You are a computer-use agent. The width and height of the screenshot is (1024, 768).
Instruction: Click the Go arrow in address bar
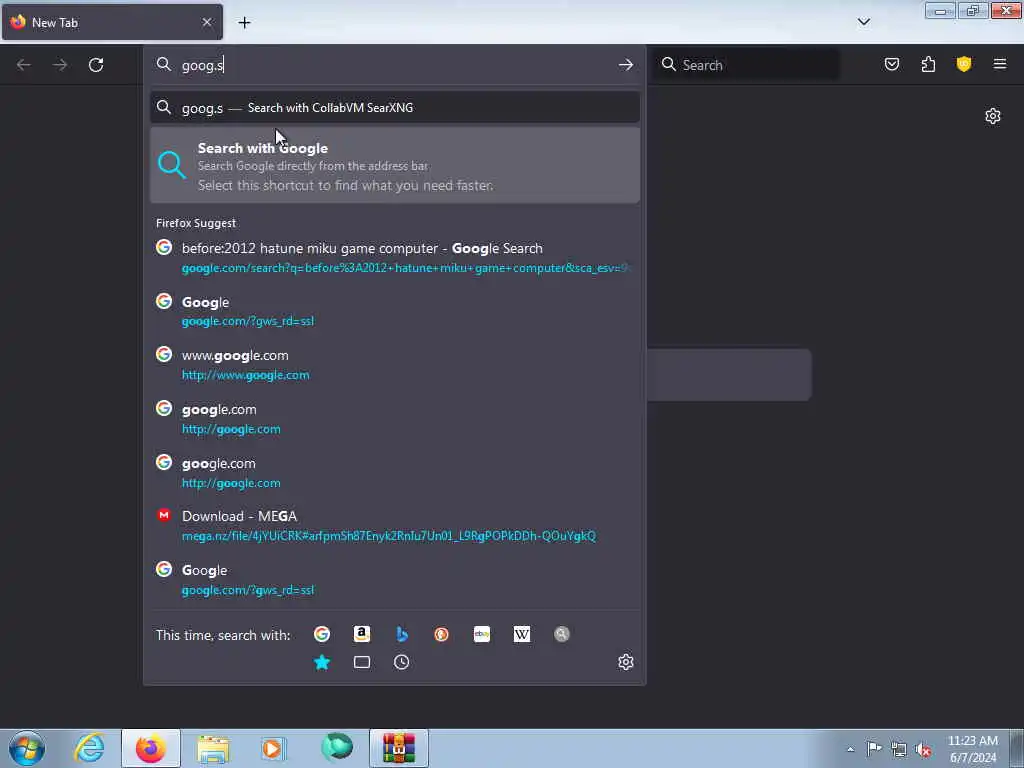(626, 65)
